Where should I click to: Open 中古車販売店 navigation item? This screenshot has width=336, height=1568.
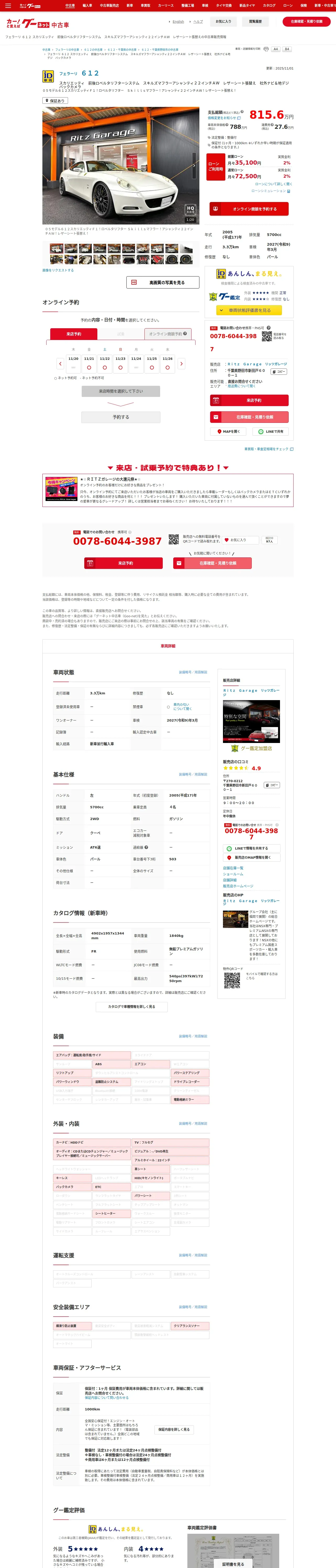(x=109, y=5)
